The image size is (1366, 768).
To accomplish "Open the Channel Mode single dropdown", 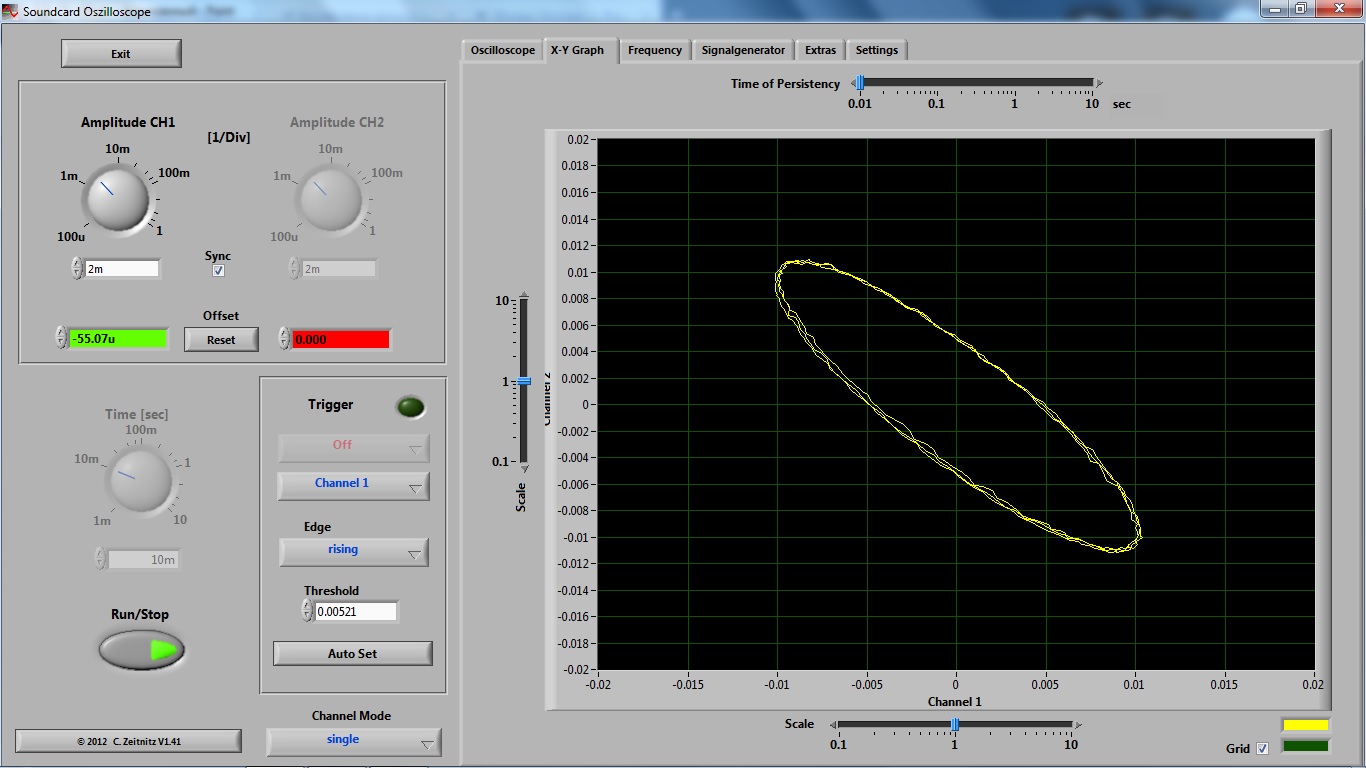I will [x=353, y=741].
